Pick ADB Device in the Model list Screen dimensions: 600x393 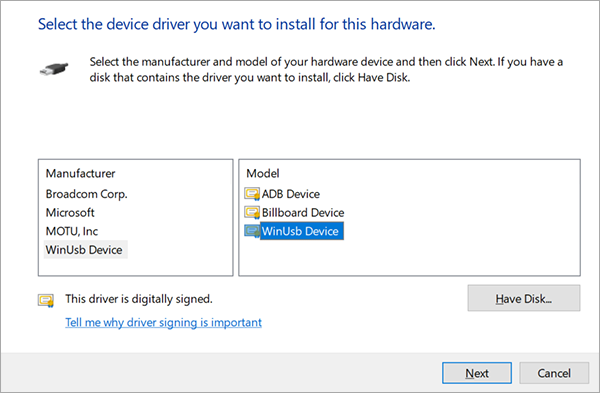(x=291, y=194)
